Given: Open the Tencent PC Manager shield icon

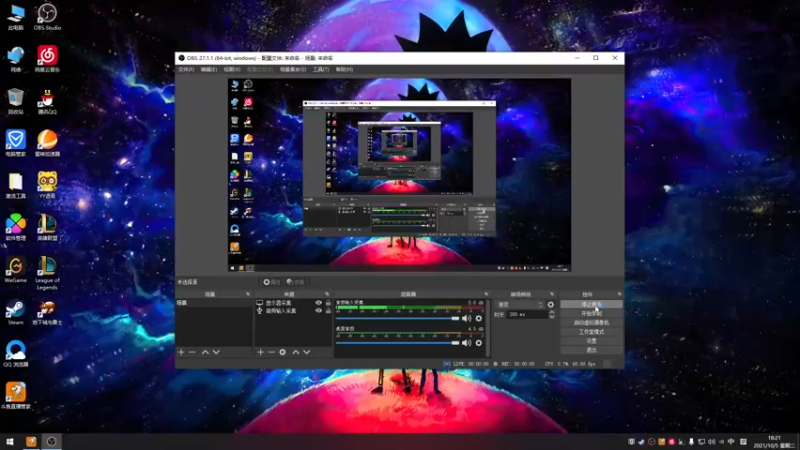Looking at the screenshot, I should click(15, 142).
